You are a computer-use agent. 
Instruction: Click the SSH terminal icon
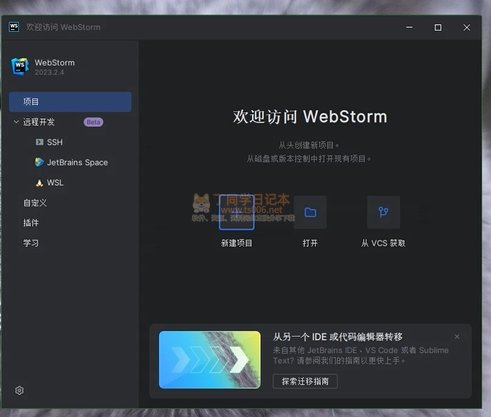click(39, 142)
